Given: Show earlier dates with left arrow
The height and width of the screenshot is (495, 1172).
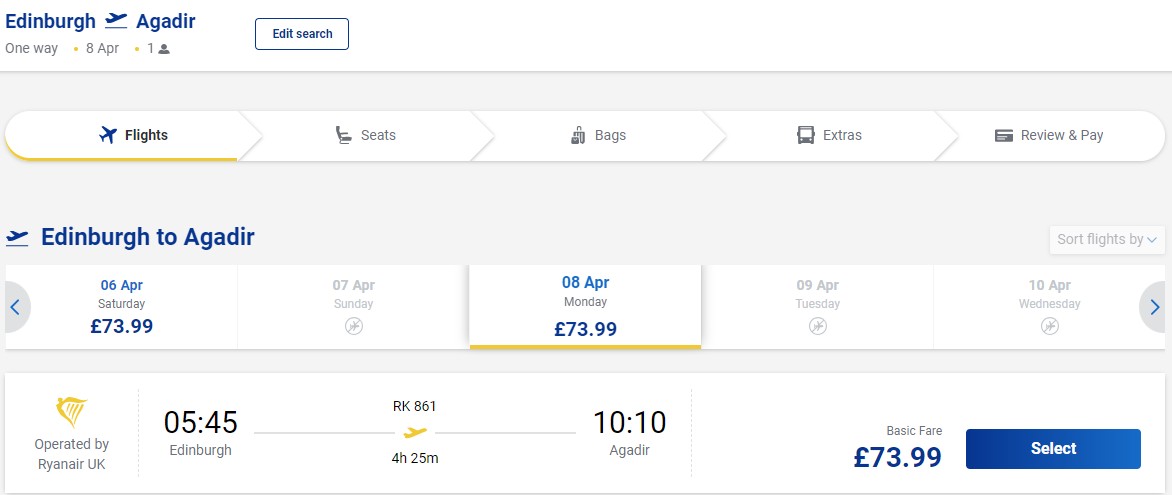Looking at the screenshot, I should pos(16,307).
